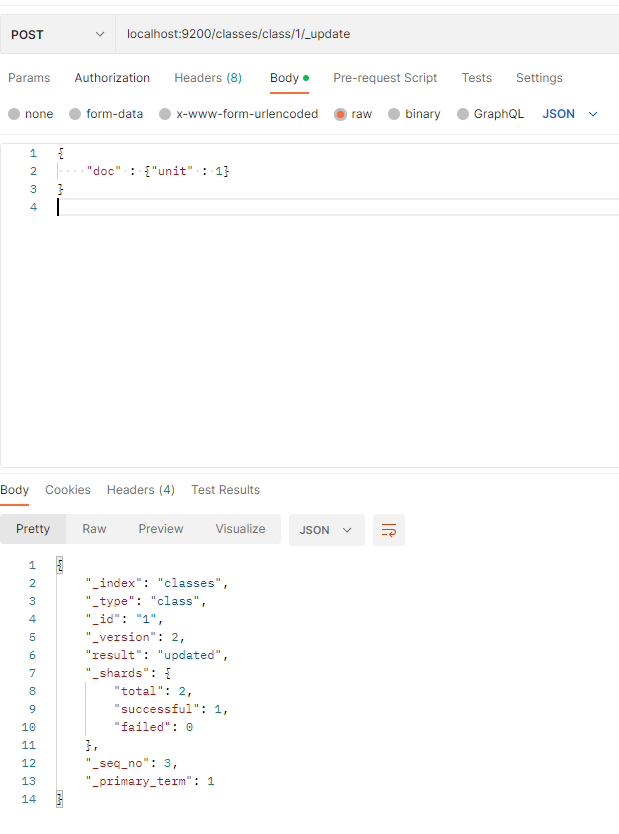Choose x-www-form-urlencoded body type
This screenshot has width=619, height=834.
coord(239,114)
